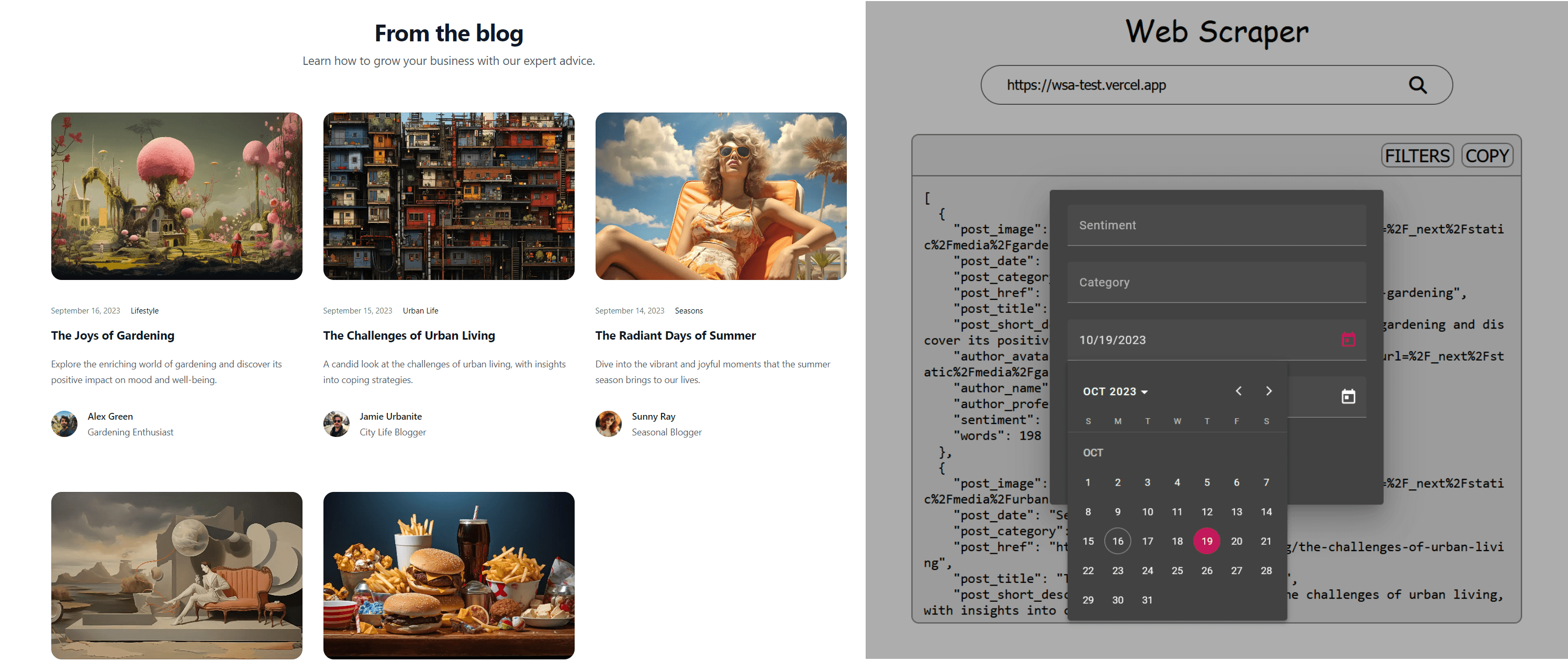Image resolution: width=1568 pixels, height=662 pixels.
Task: Click Jamie Urbanite's author avatar
Action: tap(337, 424)
